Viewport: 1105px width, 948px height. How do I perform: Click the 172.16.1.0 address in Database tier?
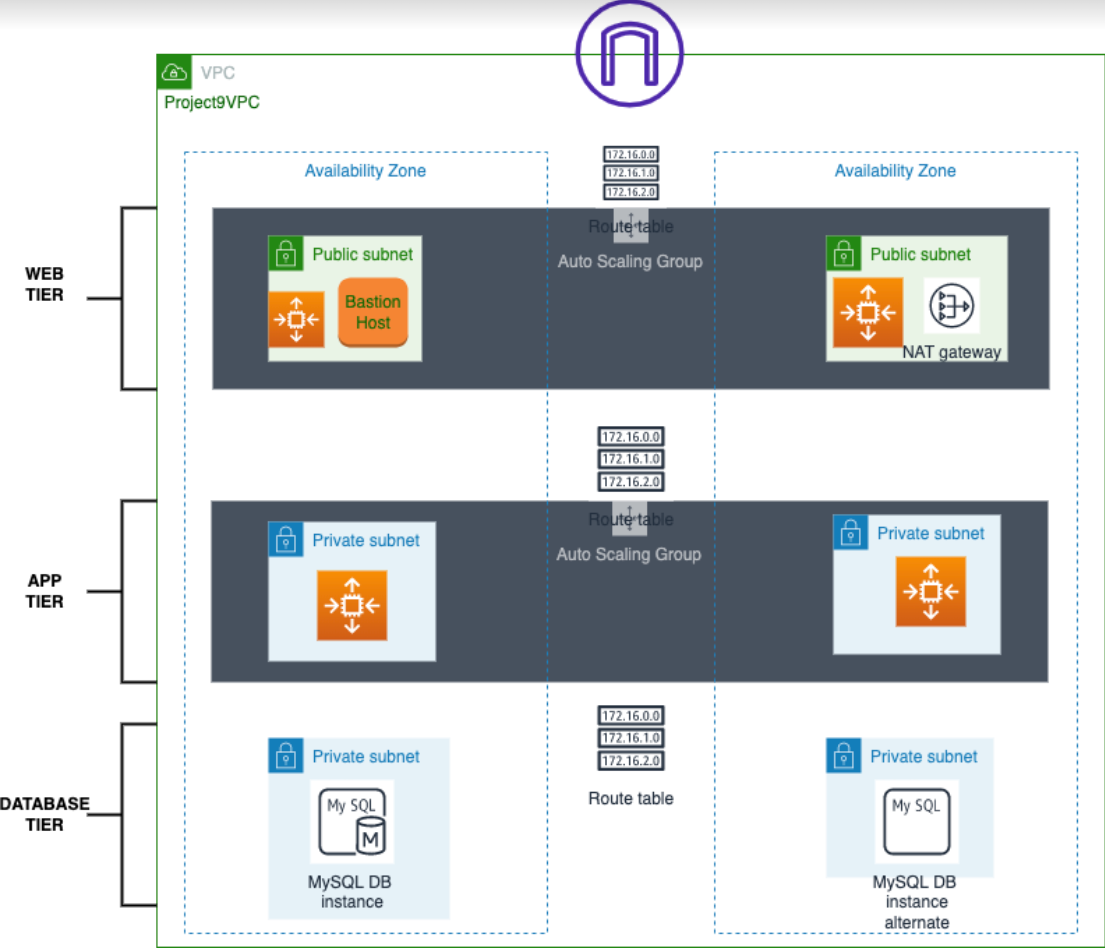tap(630, 738)
